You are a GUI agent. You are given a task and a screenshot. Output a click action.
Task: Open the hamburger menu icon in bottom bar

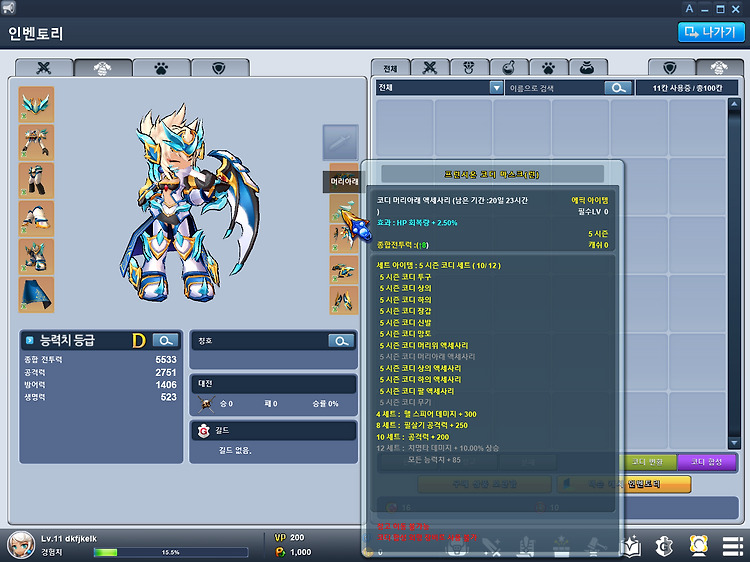pyautogui.click(x=732, y=546)
